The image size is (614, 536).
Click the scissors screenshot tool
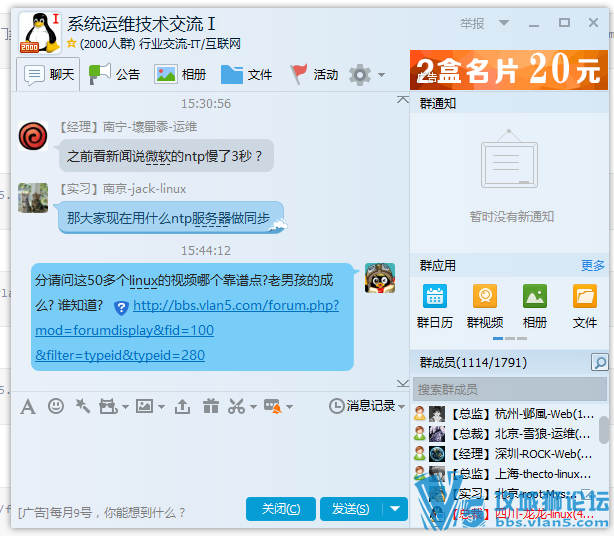click(x=236, y=406)
